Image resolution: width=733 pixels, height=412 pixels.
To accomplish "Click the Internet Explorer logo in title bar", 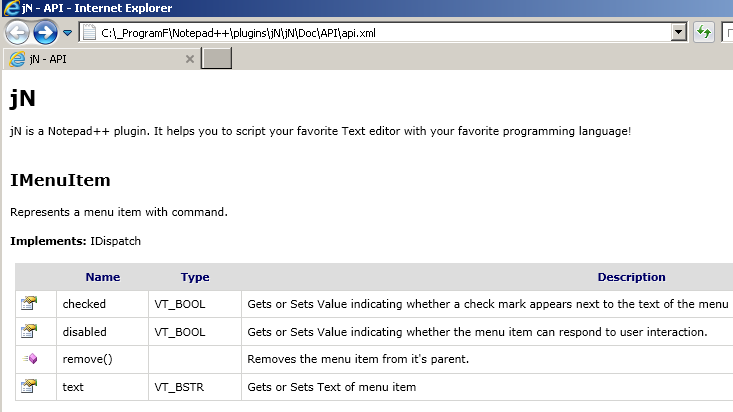I will point(11,8).
